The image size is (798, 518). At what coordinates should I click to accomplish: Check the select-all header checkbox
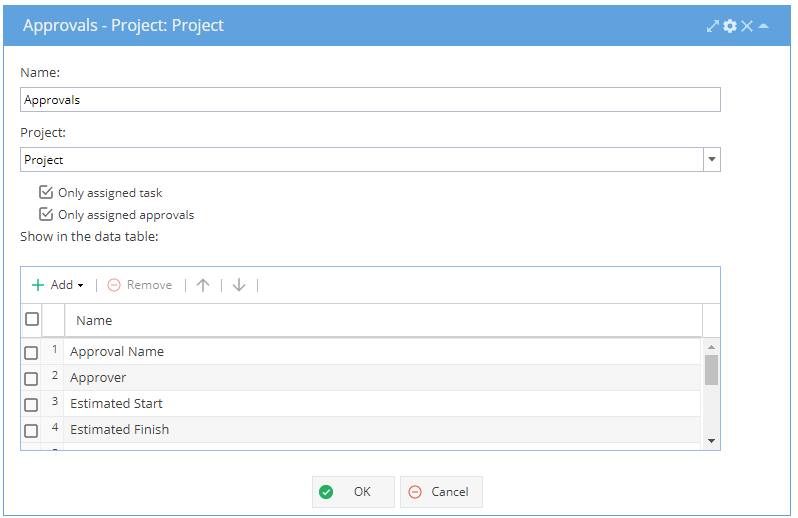pos(32,319)
